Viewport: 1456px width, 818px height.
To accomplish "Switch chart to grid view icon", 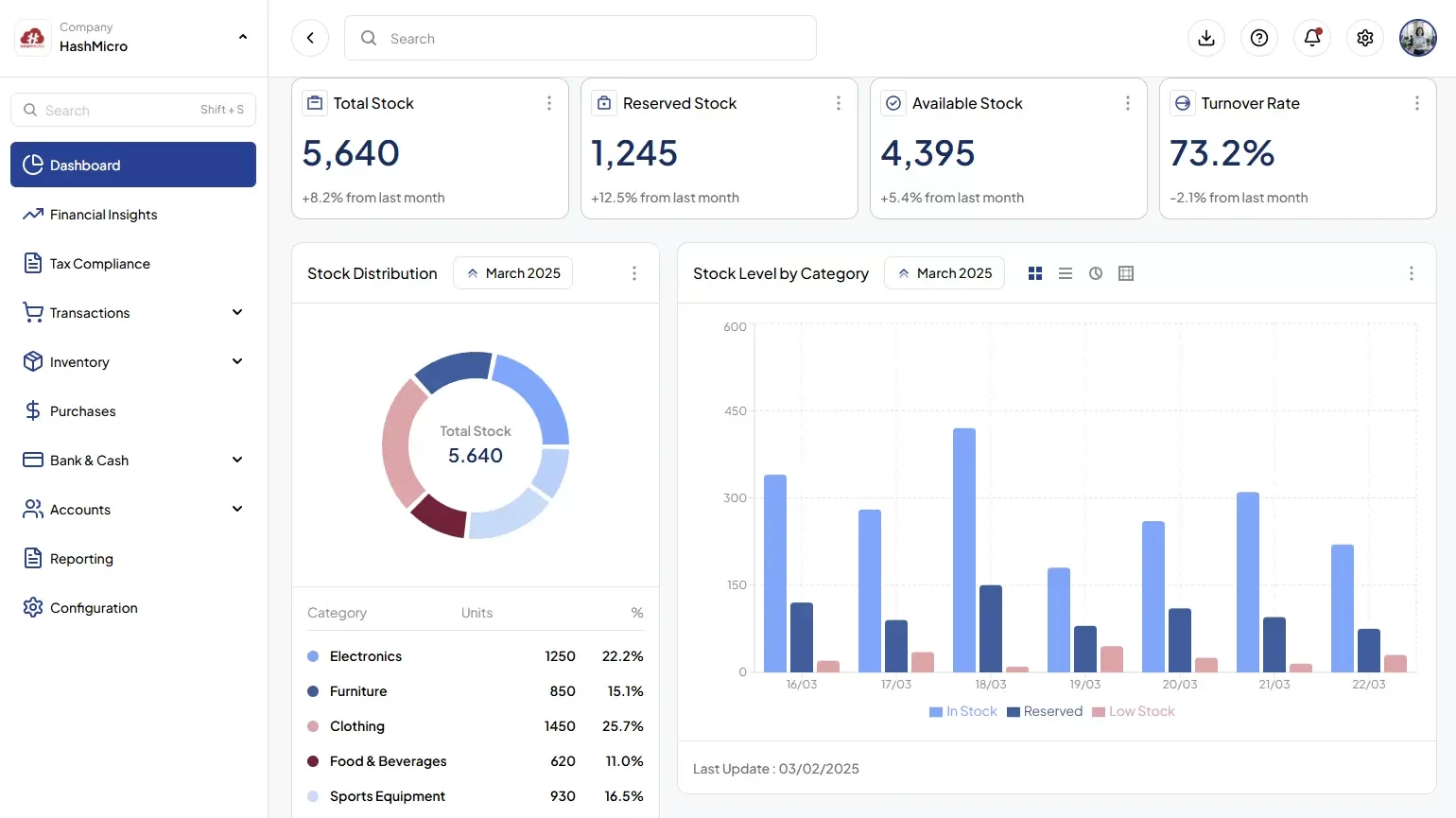I will coord(1035,273).
